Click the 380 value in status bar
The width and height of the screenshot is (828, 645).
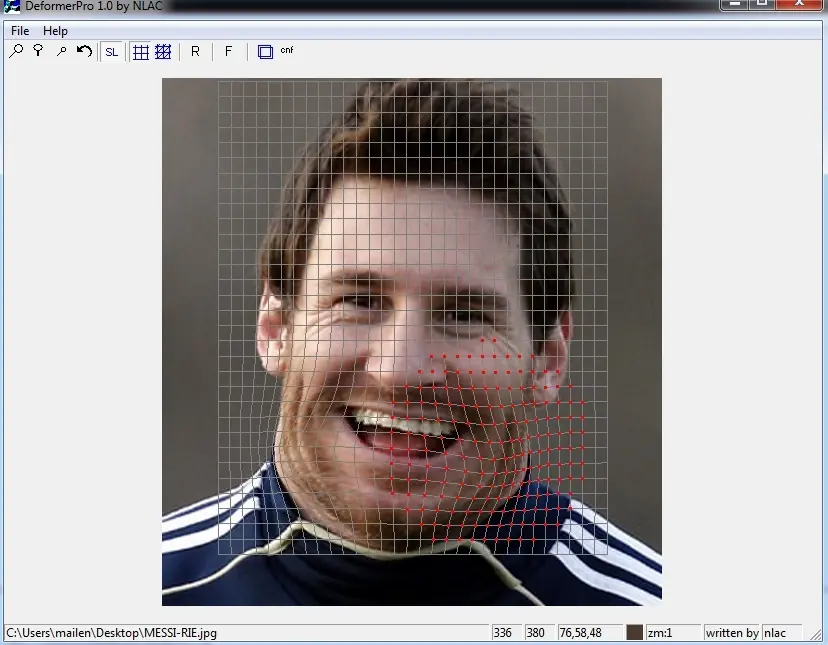pyautogui.click(x=535, y=632)
